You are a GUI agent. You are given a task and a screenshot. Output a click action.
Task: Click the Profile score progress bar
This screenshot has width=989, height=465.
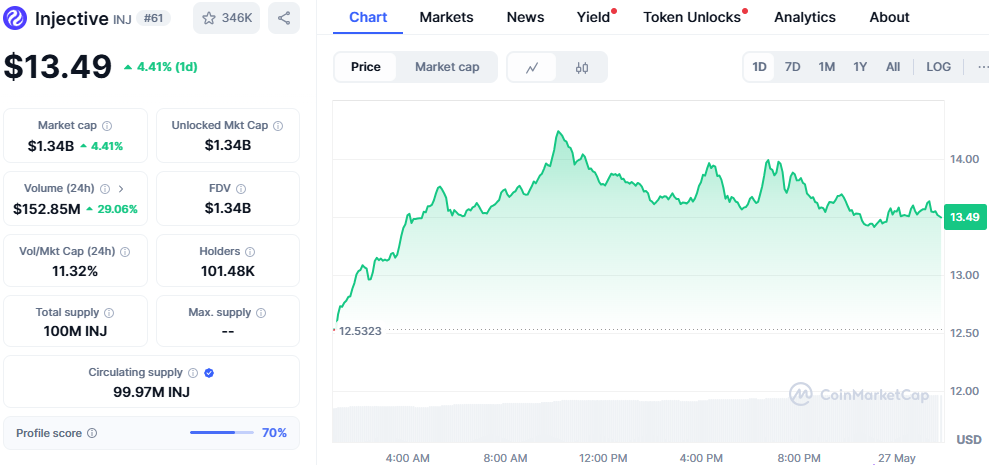pyautogui.click(x=222, y=433)
